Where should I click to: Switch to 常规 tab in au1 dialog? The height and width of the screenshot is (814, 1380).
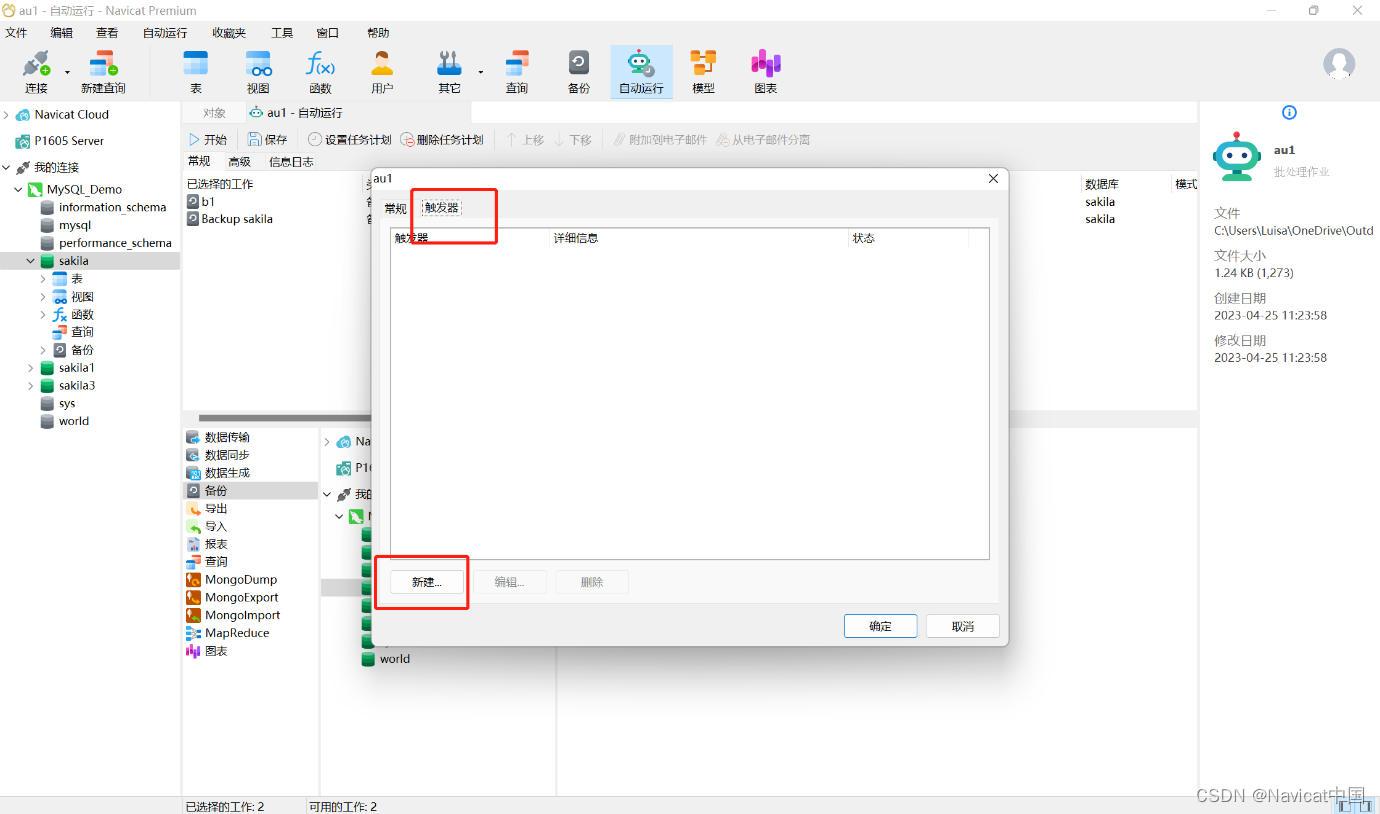click(x=396, y=209)
